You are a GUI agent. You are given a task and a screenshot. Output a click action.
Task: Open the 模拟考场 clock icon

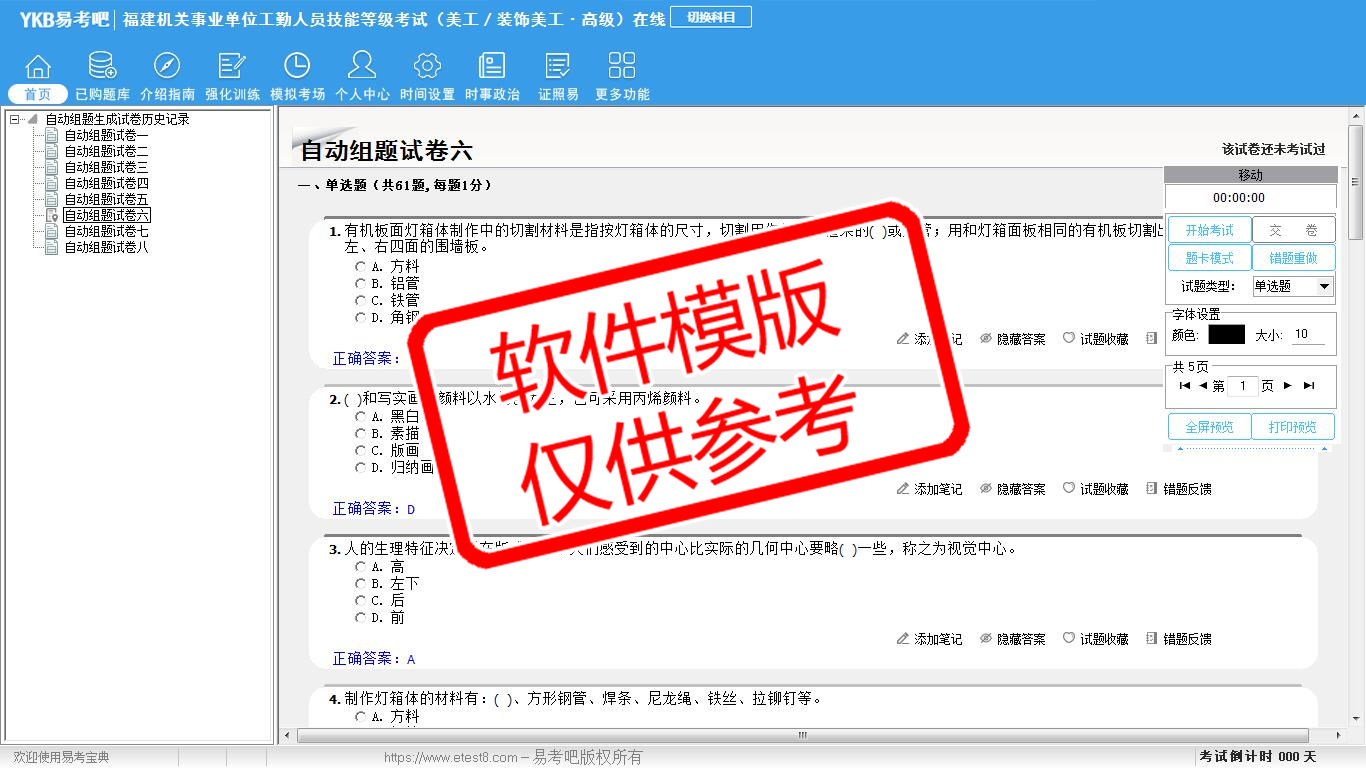point(297,67)
